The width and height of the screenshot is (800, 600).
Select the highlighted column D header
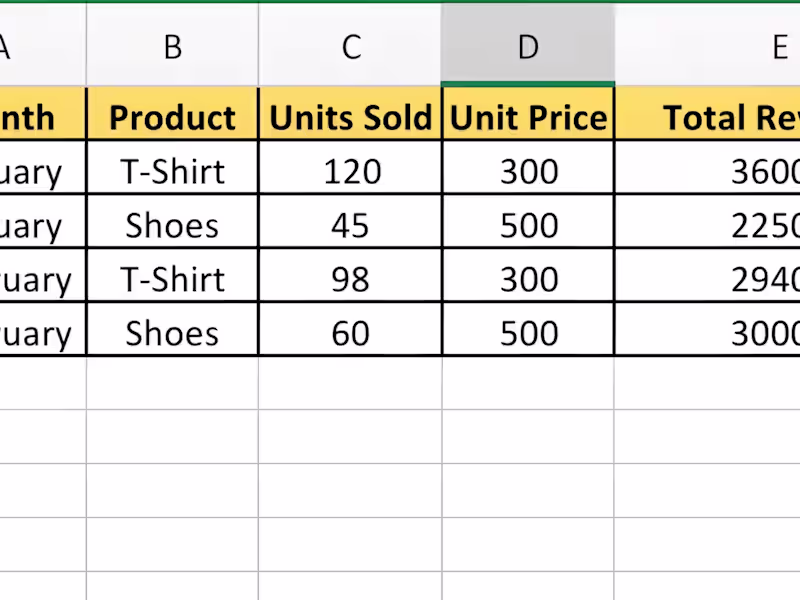pyautogui.click(x=528, y=47)
